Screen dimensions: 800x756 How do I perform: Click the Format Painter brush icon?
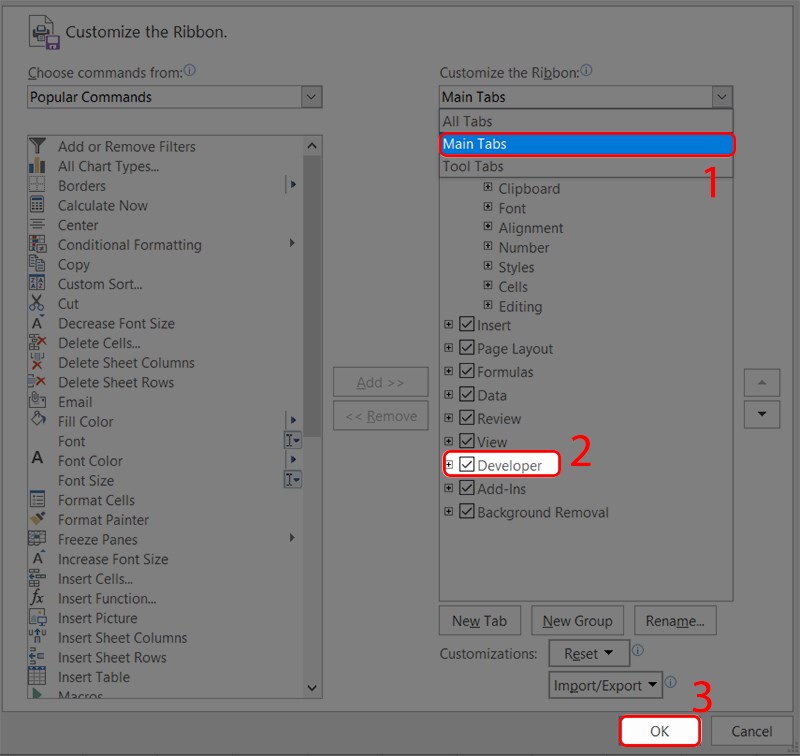coord(37,519)
